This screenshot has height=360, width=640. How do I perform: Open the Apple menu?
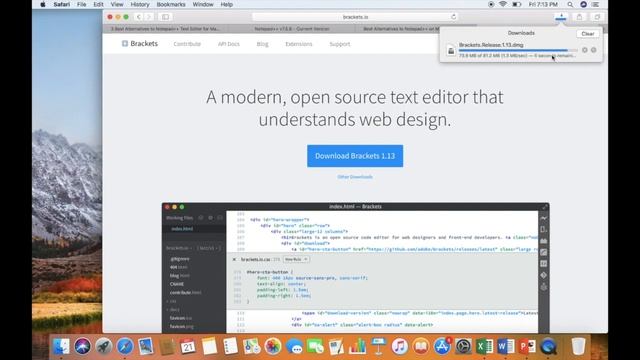click(43, 4)
